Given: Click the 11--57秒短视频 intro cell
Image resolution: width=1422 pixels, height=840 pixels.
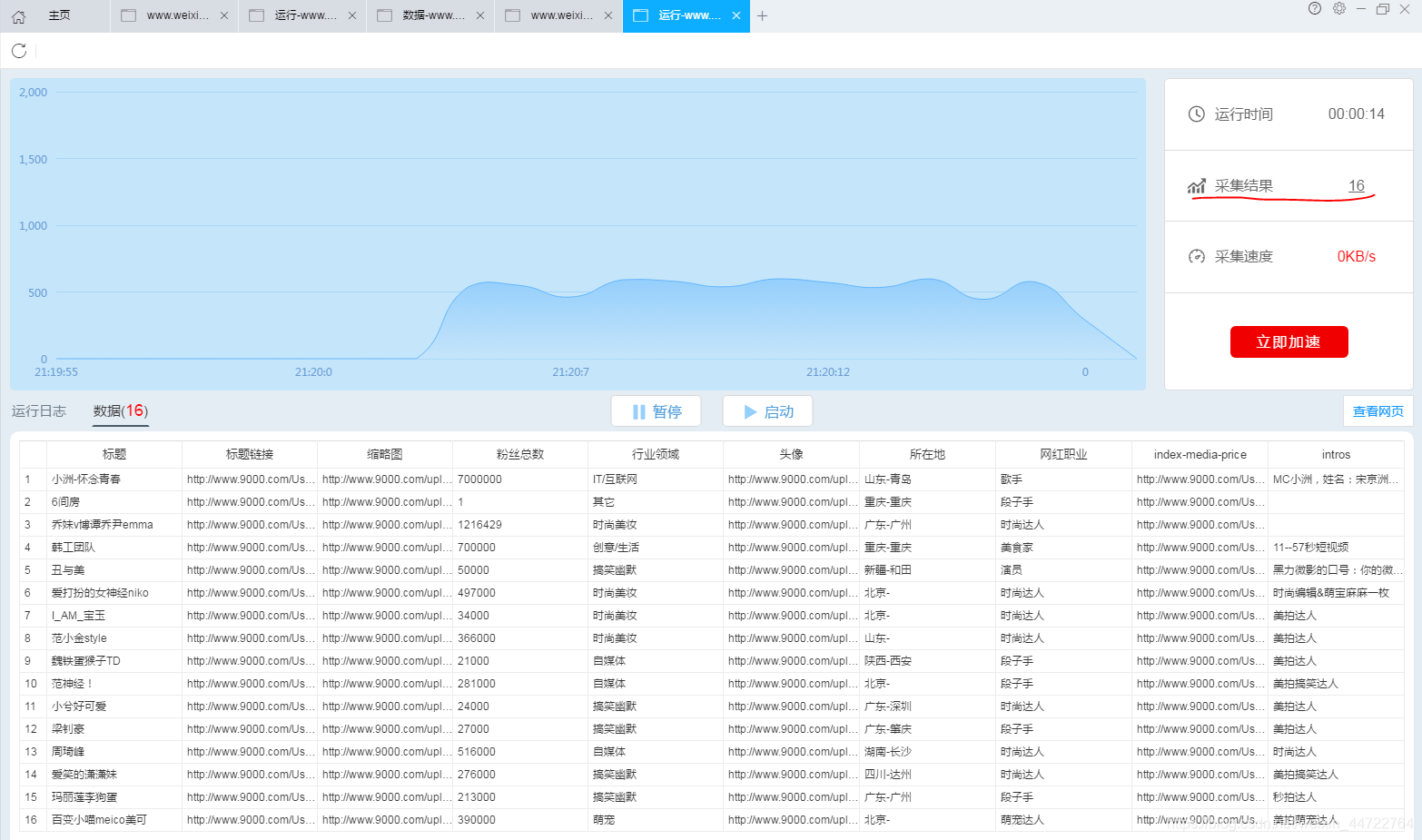Looking at the screenshot, I should (x=1337, y=548).
